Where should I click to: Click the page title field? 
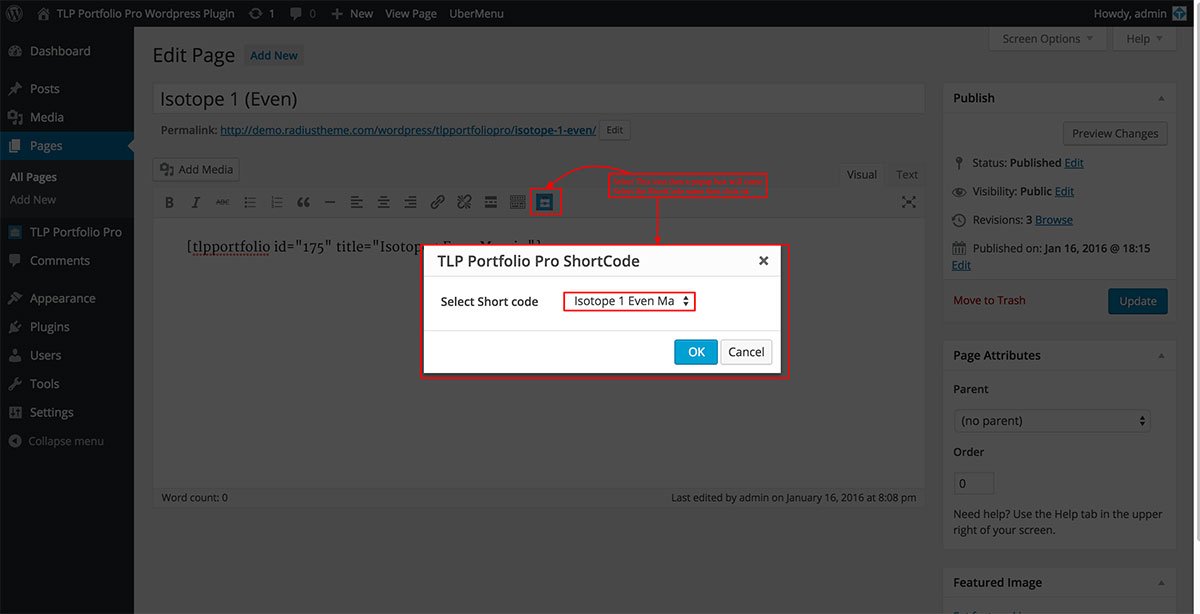pos(539,99)
